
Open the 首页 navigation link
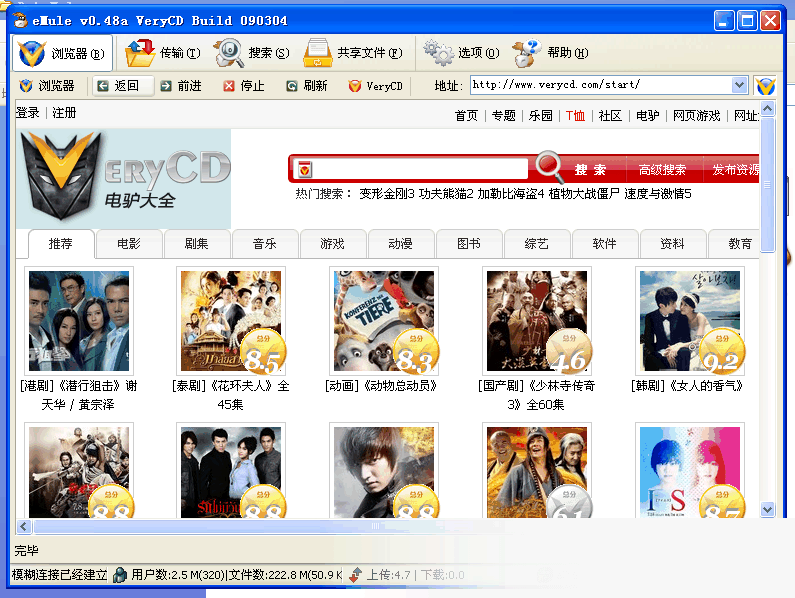pyautogui.click(x=466, y=116)
